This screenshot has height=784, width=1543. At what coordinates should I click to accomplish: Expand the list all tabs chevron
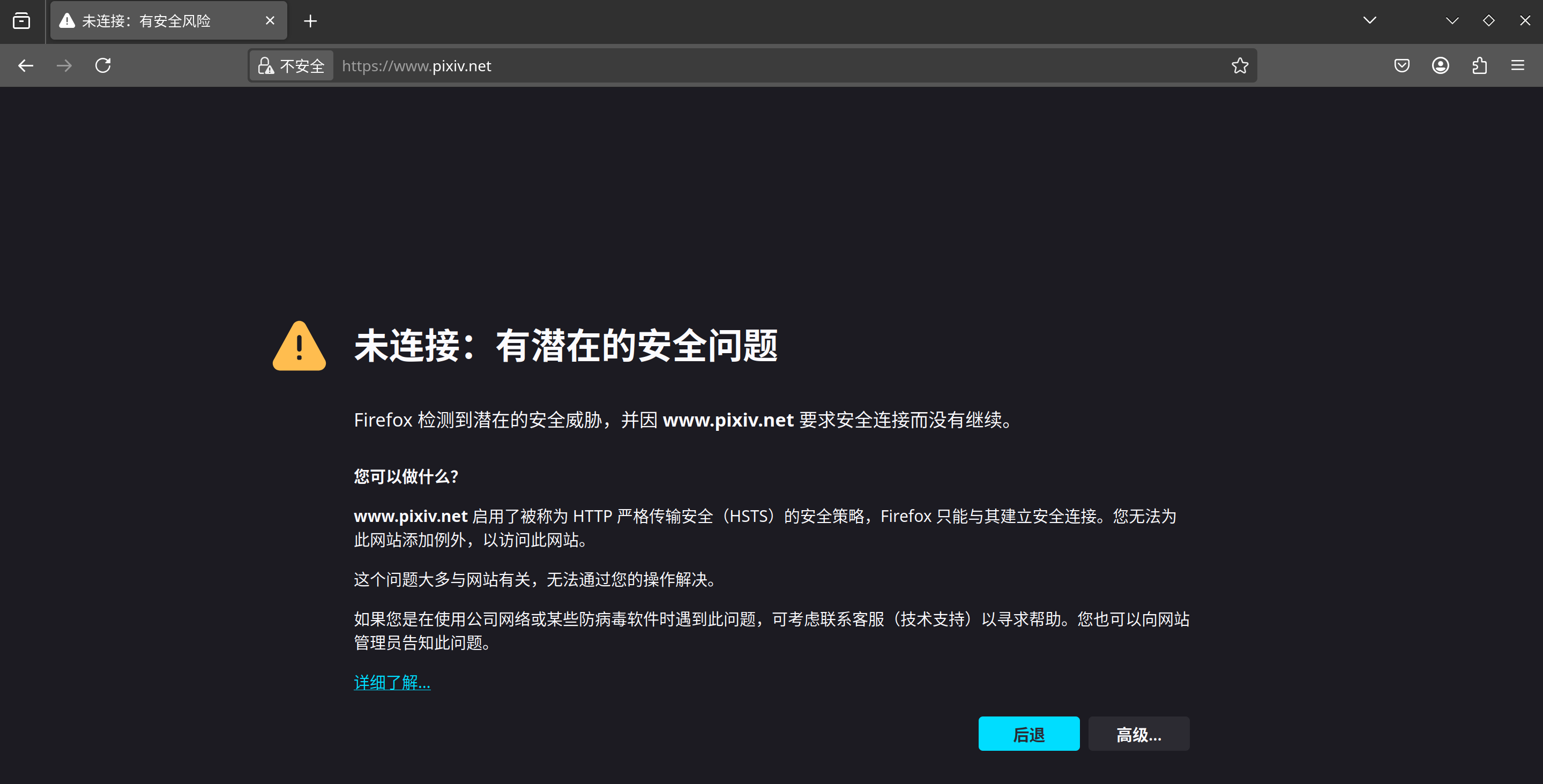click(1369, 20)
